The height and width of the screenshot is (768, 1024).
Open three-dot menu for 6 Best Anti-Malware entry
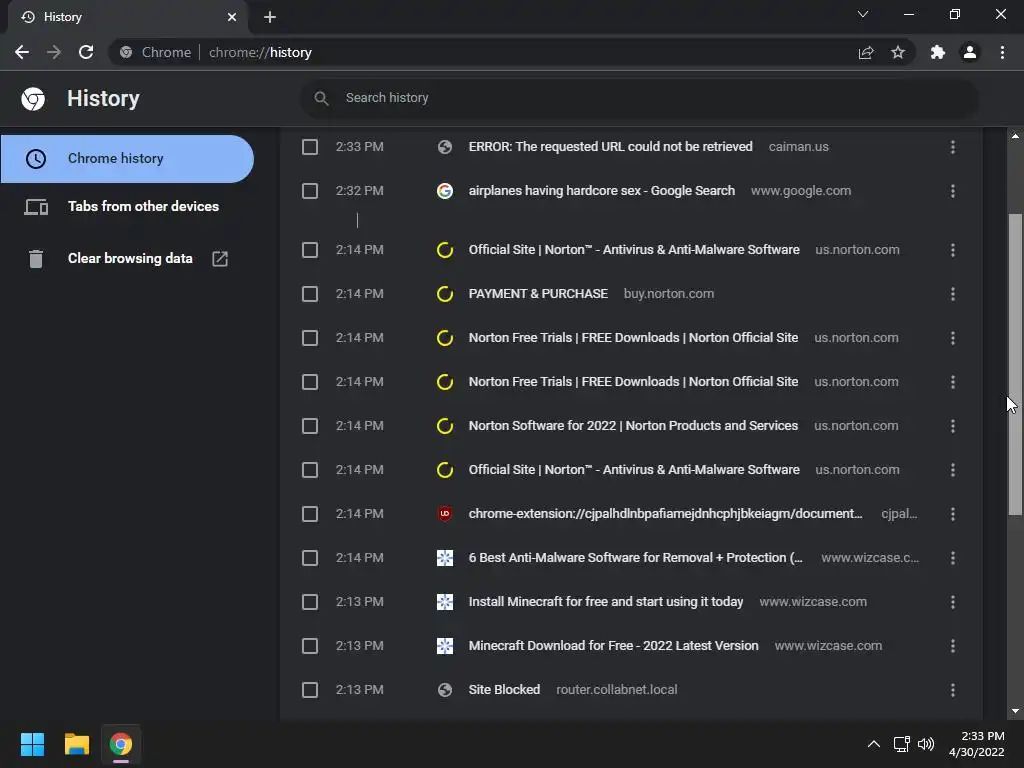pos(953,558)
